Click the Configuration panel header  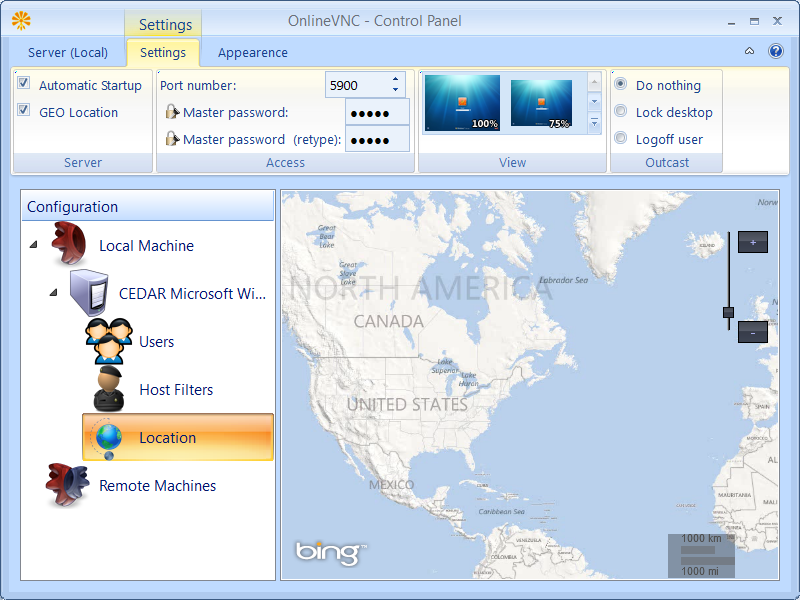[148, 206]
